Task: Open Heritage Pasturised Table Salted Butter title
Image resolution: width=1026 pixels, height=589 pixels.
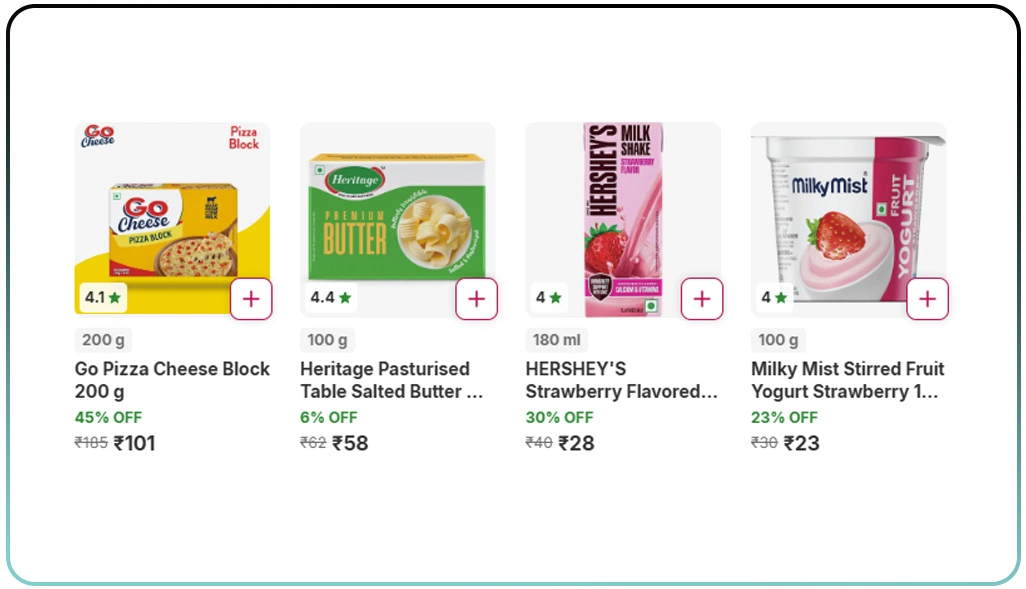Action: point(392,380)
